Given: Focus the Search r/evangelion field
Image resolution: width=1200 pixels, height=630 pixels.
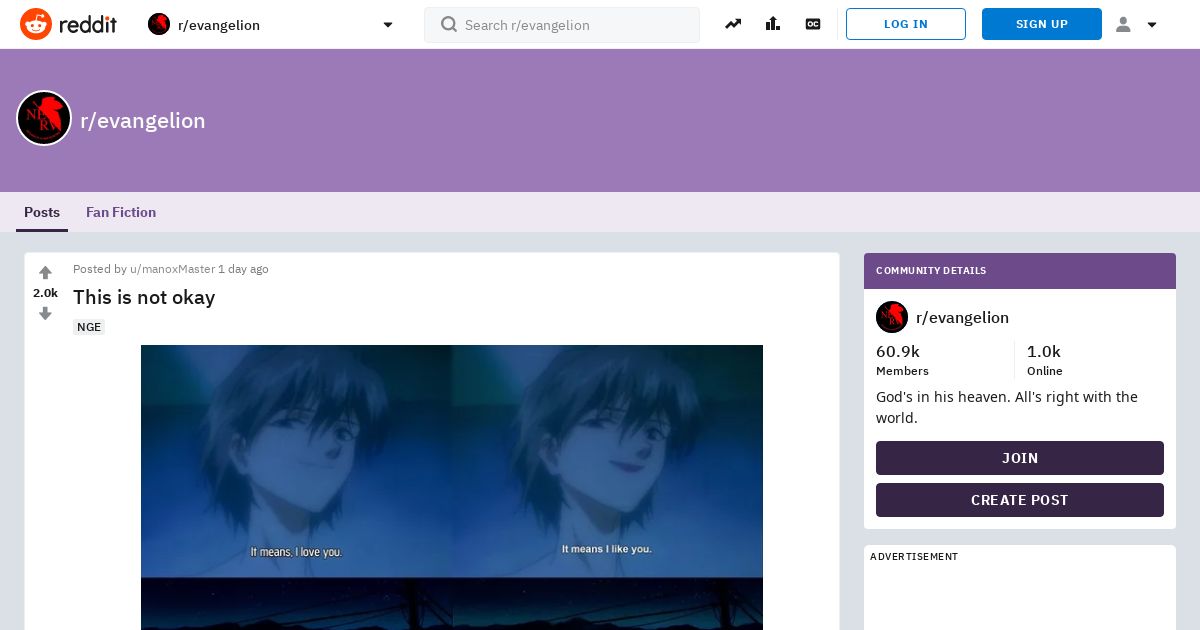Looking at the screenshot, I should (562, 25).
